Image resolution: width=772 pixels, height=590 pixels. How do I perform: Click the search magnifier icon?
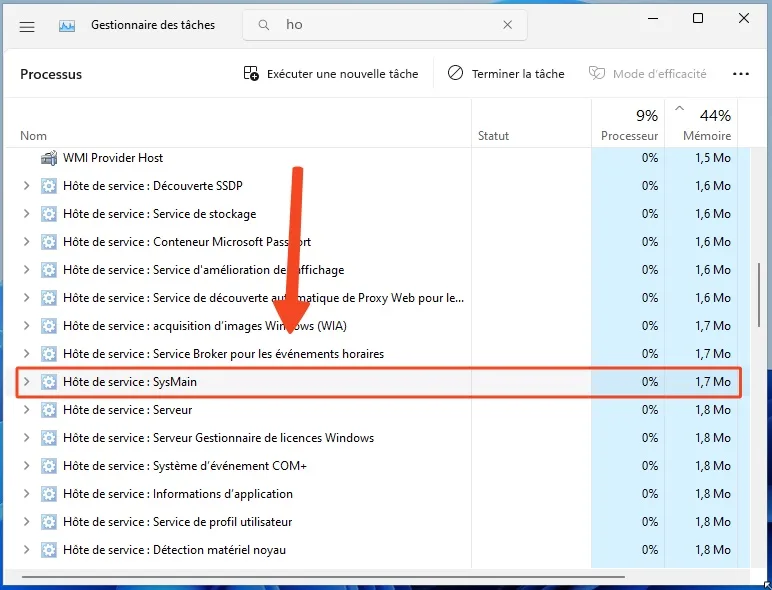263,26
